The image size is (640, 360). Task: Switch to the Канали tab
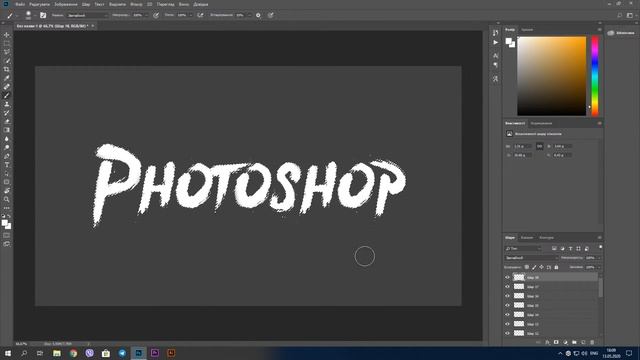(527, 238)
